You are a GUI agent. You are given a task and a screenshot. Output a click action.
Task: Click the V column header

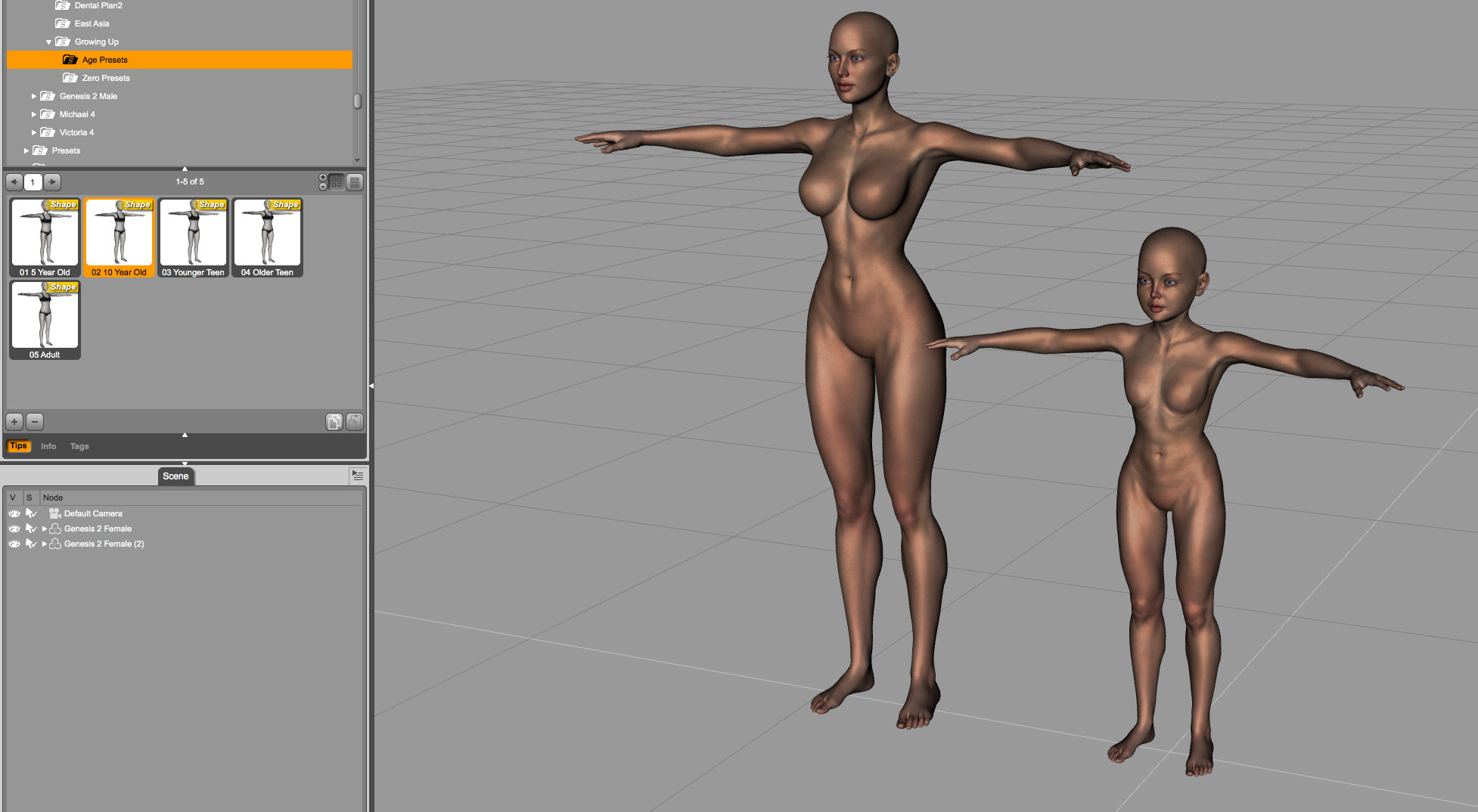(x=13, y=497)
